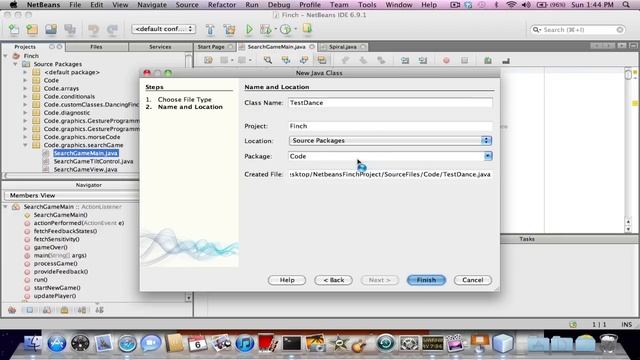The width and height of the screenshot is (640, 360).
Task: Switch to the Services tab
Action: click(x=160, y=47)
